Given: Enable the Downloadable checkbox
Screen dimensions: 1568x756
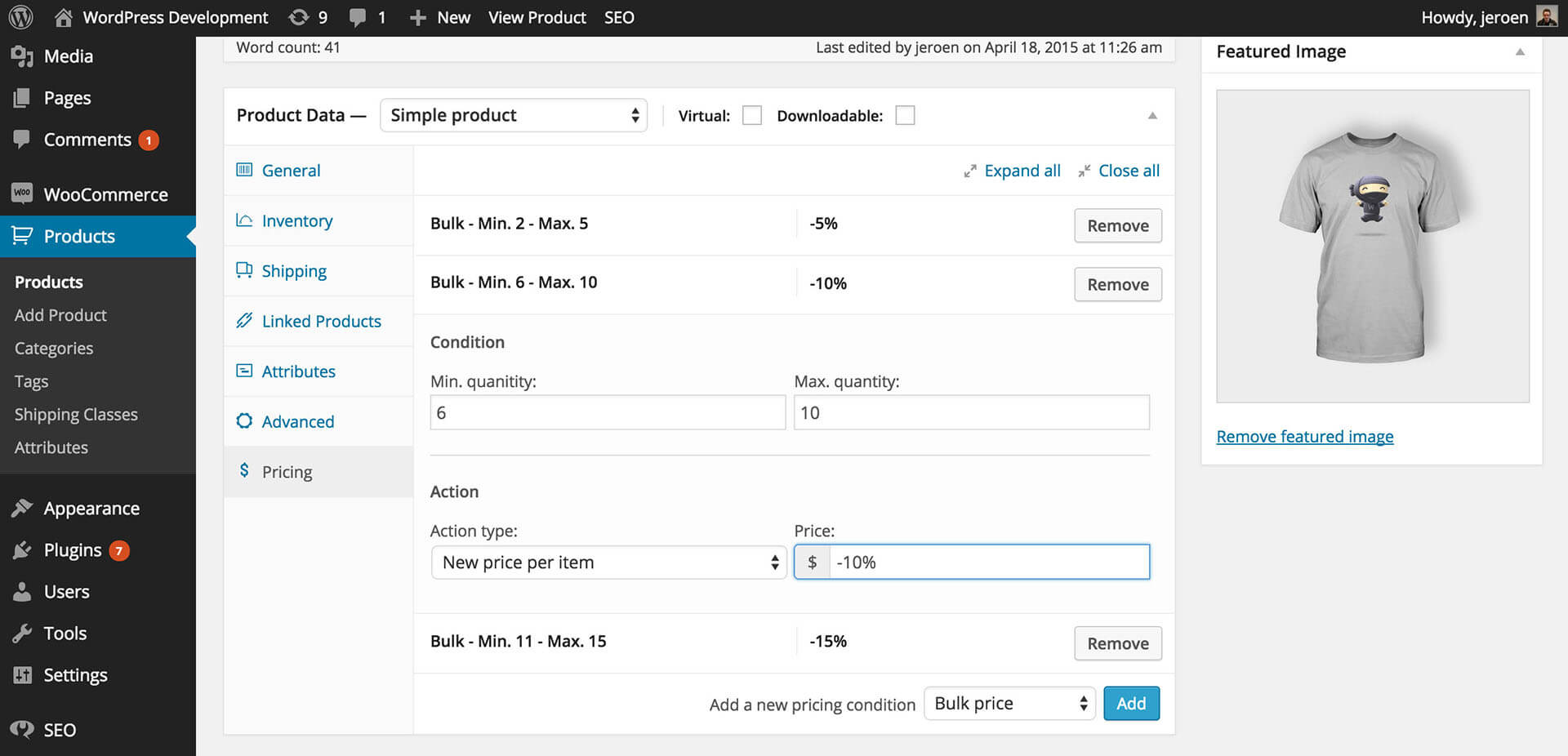Looking at the screenshot, I should 905,115.
